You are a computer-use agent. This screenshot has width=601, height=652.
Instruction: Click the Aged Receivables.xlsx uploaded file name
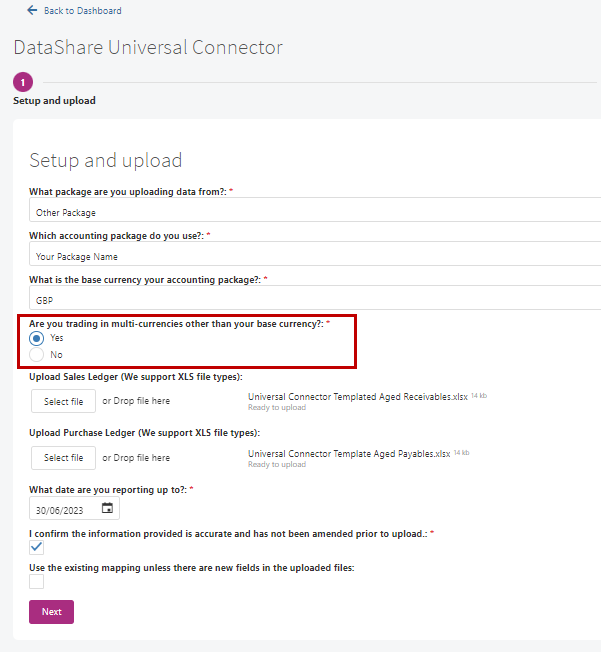point(358,397)
